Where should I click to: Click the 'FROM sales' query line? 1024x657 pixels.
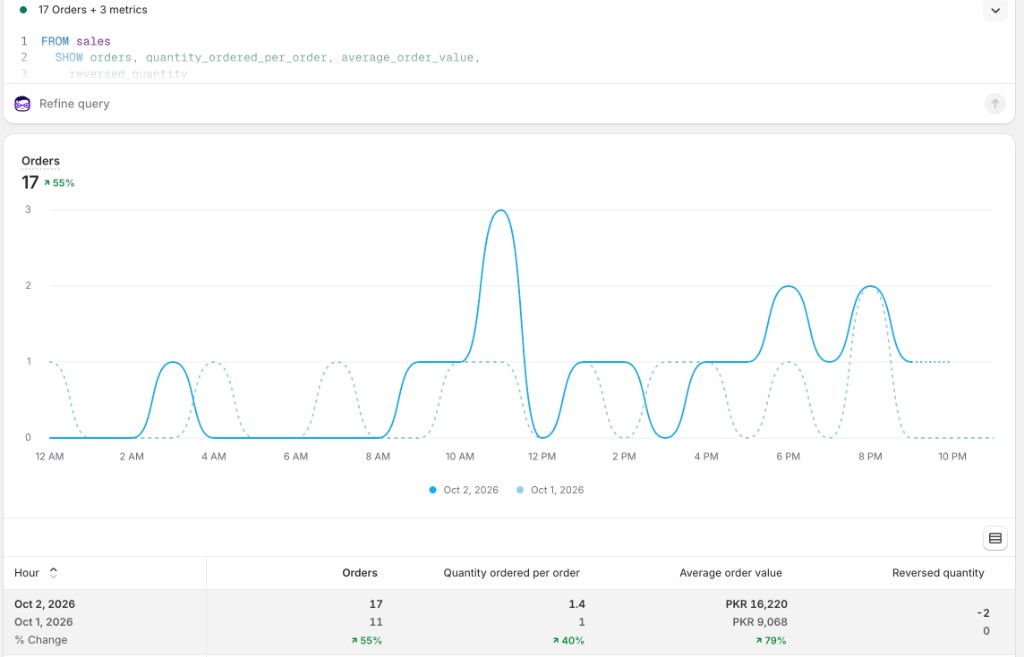[76, 41]
